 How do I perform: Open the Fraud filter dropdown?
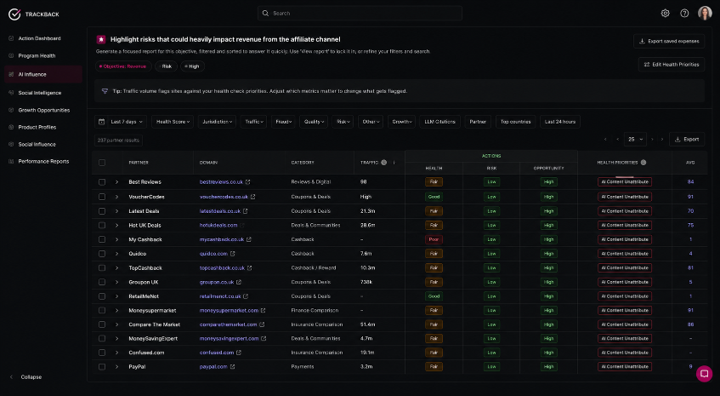click(283, 122)
